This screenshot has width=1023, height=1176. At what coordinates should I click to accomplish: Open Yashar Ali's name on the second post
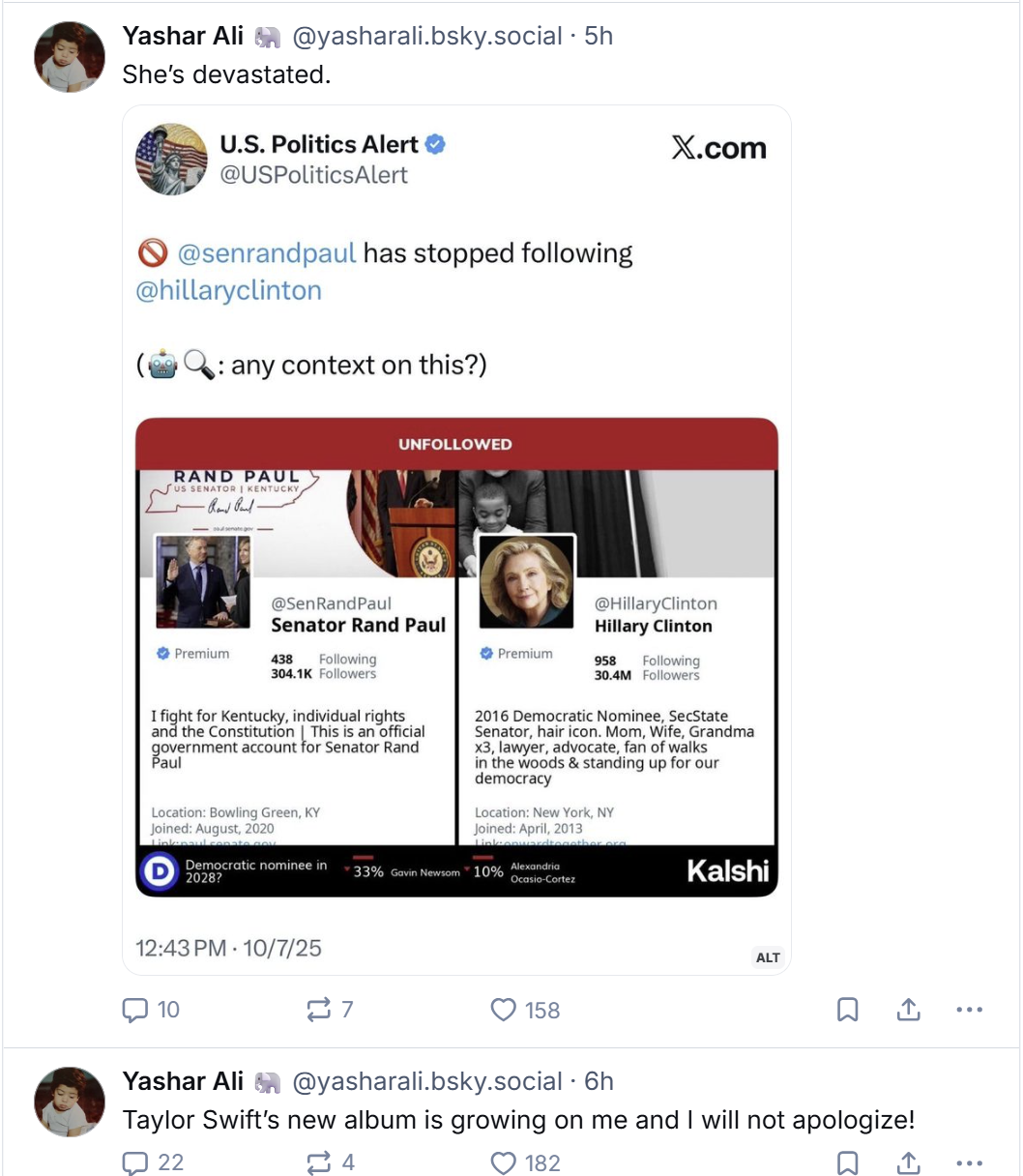click(x=183, y=1081)
